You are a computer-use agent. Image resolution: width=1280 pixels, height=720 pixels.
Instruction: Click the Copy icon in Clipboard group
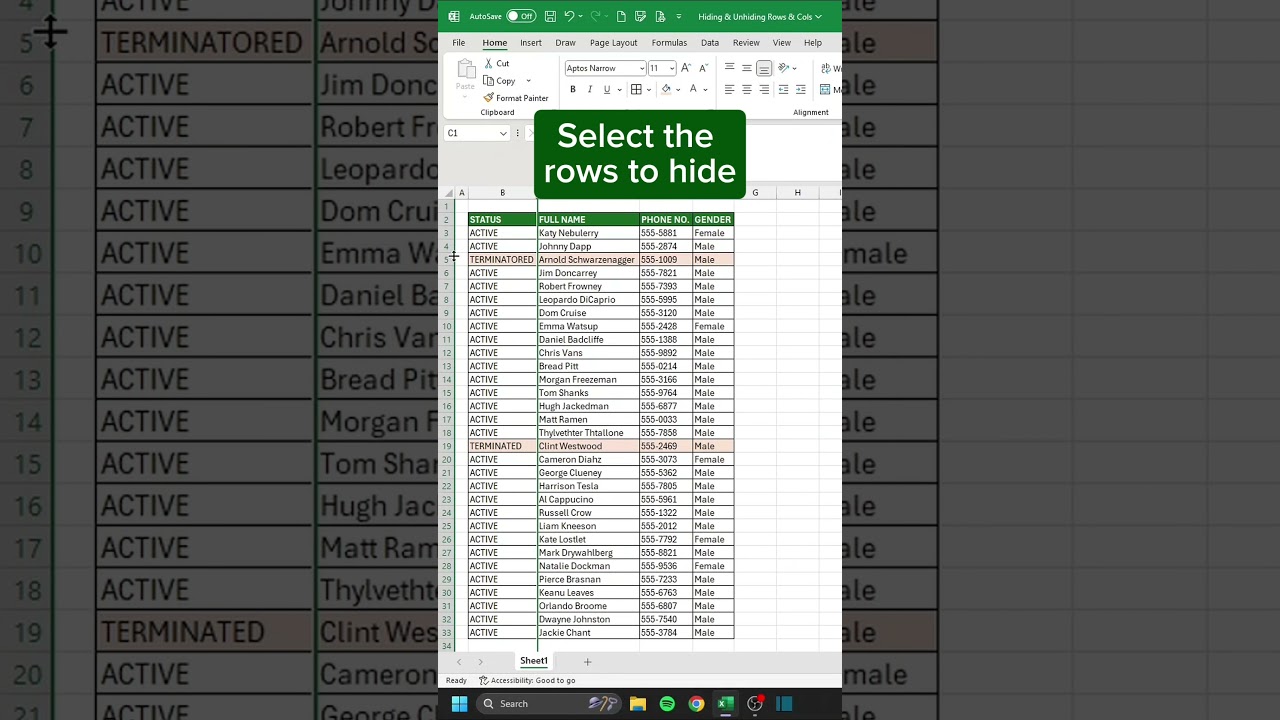pyautogui.click(x=489, y=81)
